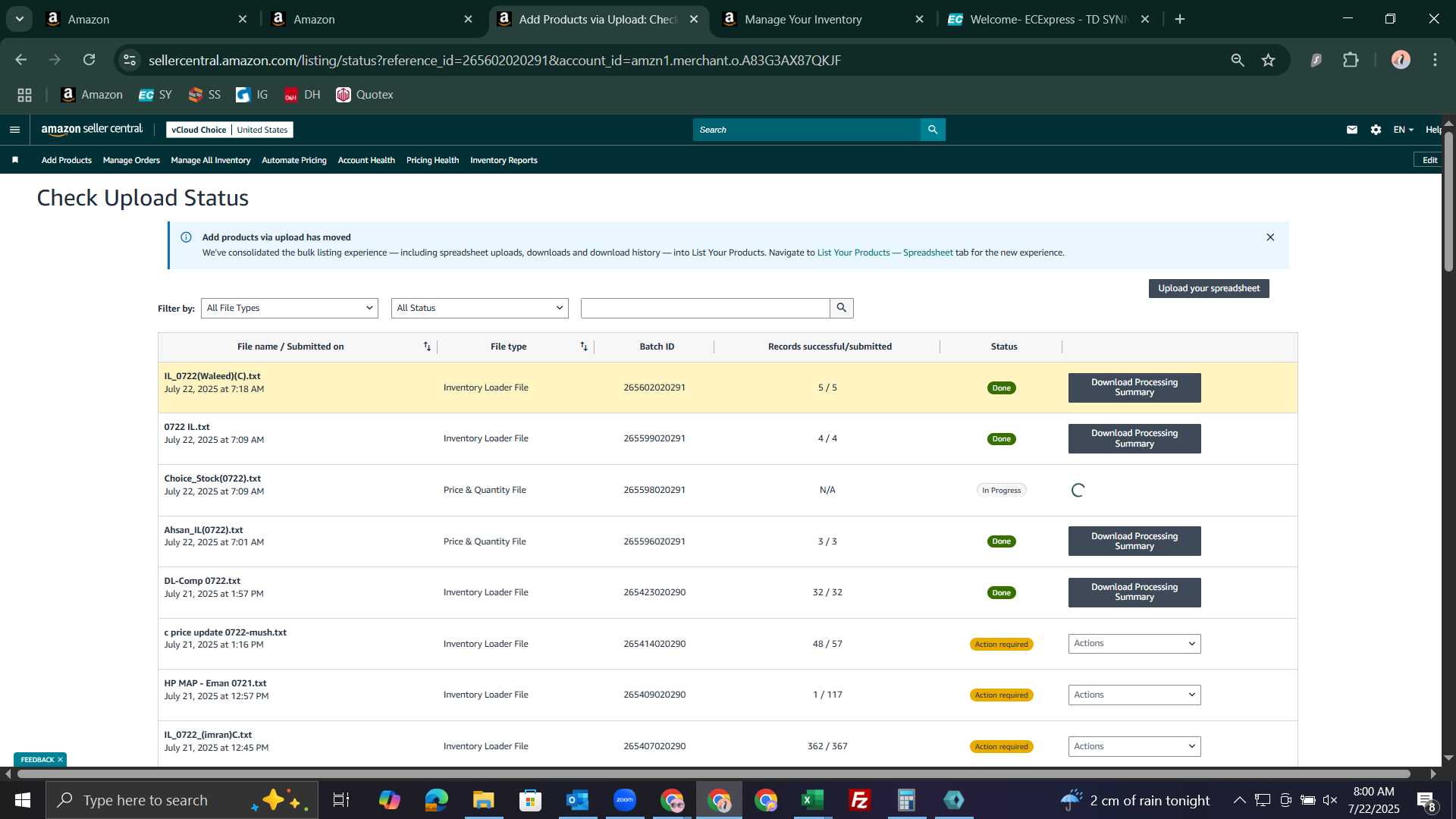Download Processing Summary for IL_0722(Waleed)(C).txt
This screenshot has width=1456, height=819.
point(1134,388)
